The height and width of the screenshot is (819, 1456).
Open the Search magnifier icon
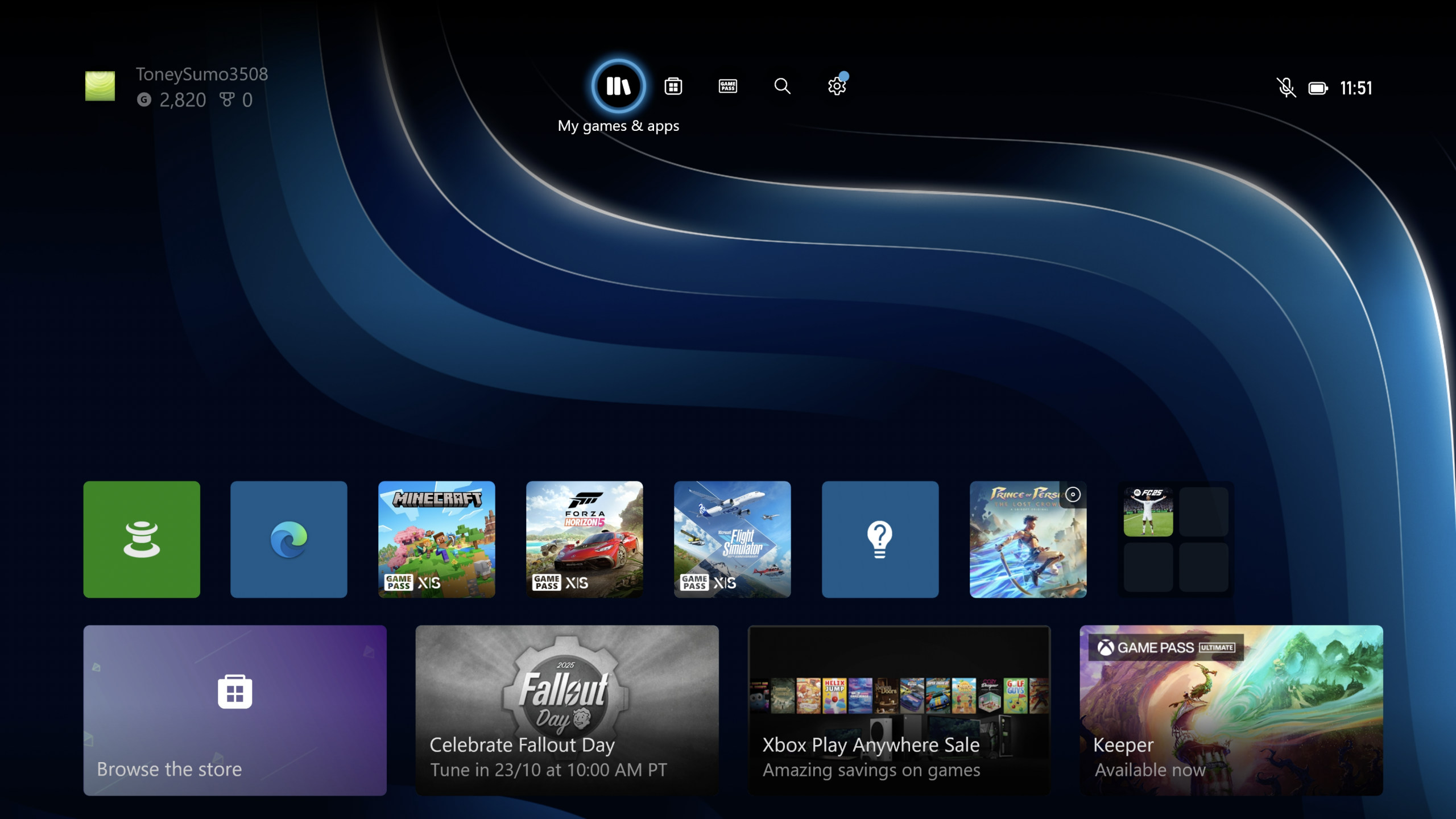pos(782,86)
